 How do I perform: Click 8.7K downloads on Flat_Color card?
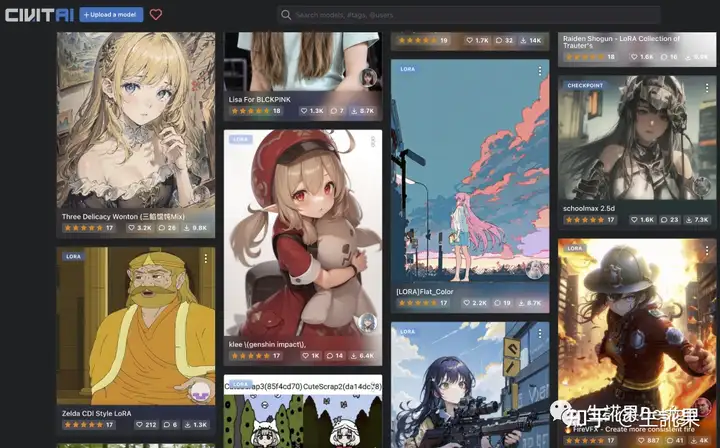click(530, 303)
